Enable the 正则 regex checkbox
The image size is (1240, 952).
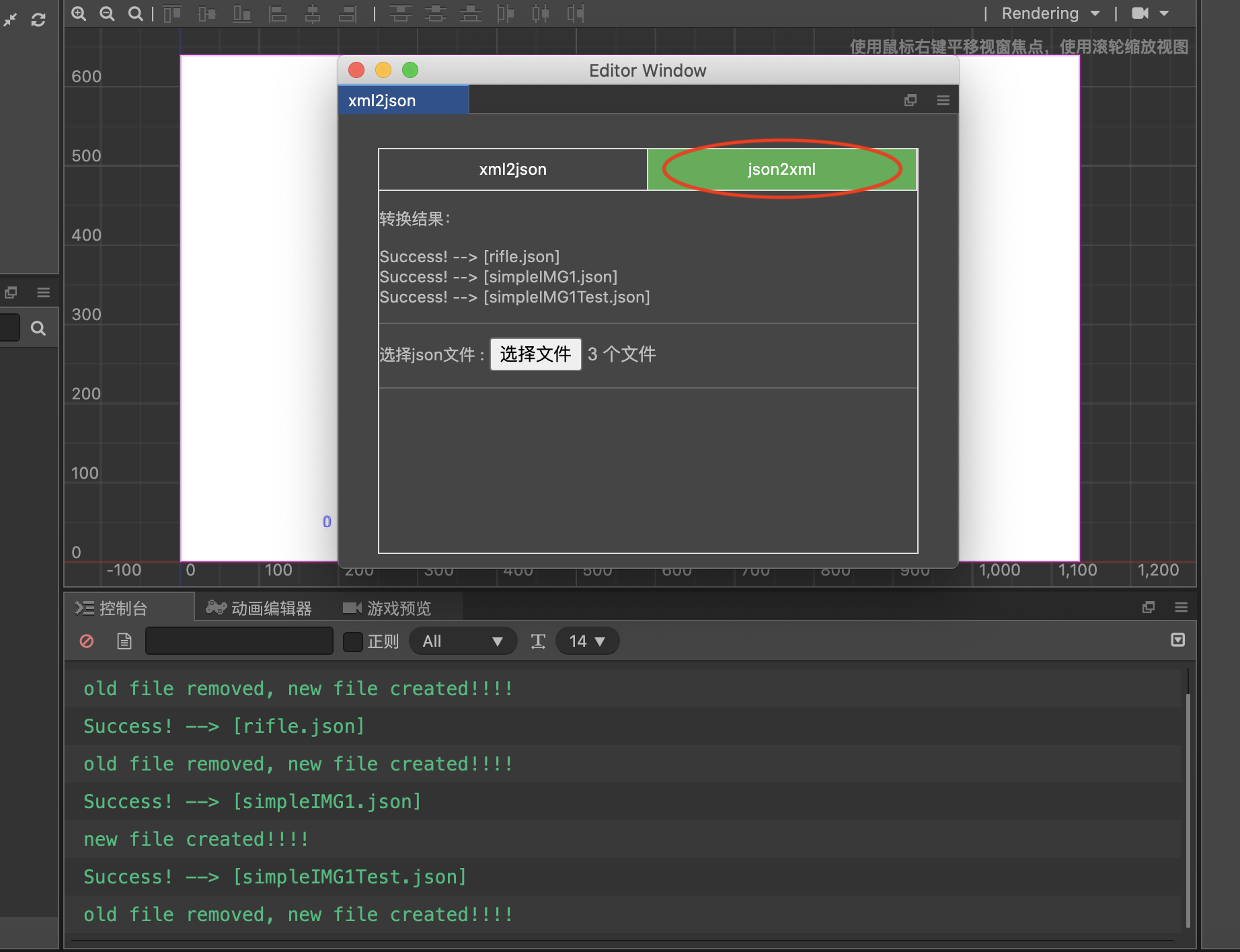point(352,641)
